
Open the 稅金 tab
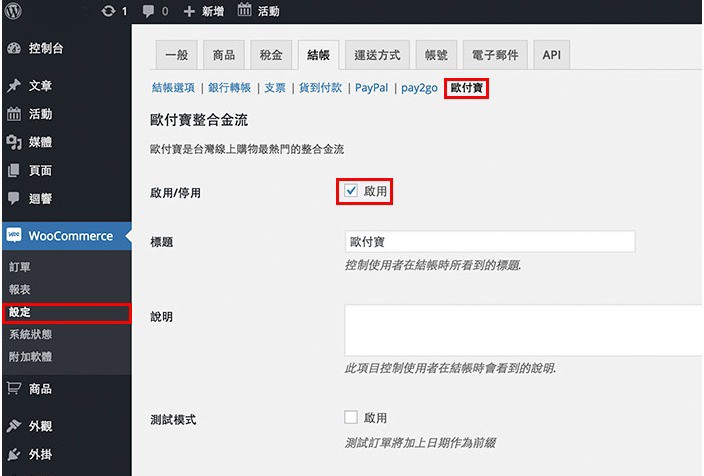click(x=271, y=55)
